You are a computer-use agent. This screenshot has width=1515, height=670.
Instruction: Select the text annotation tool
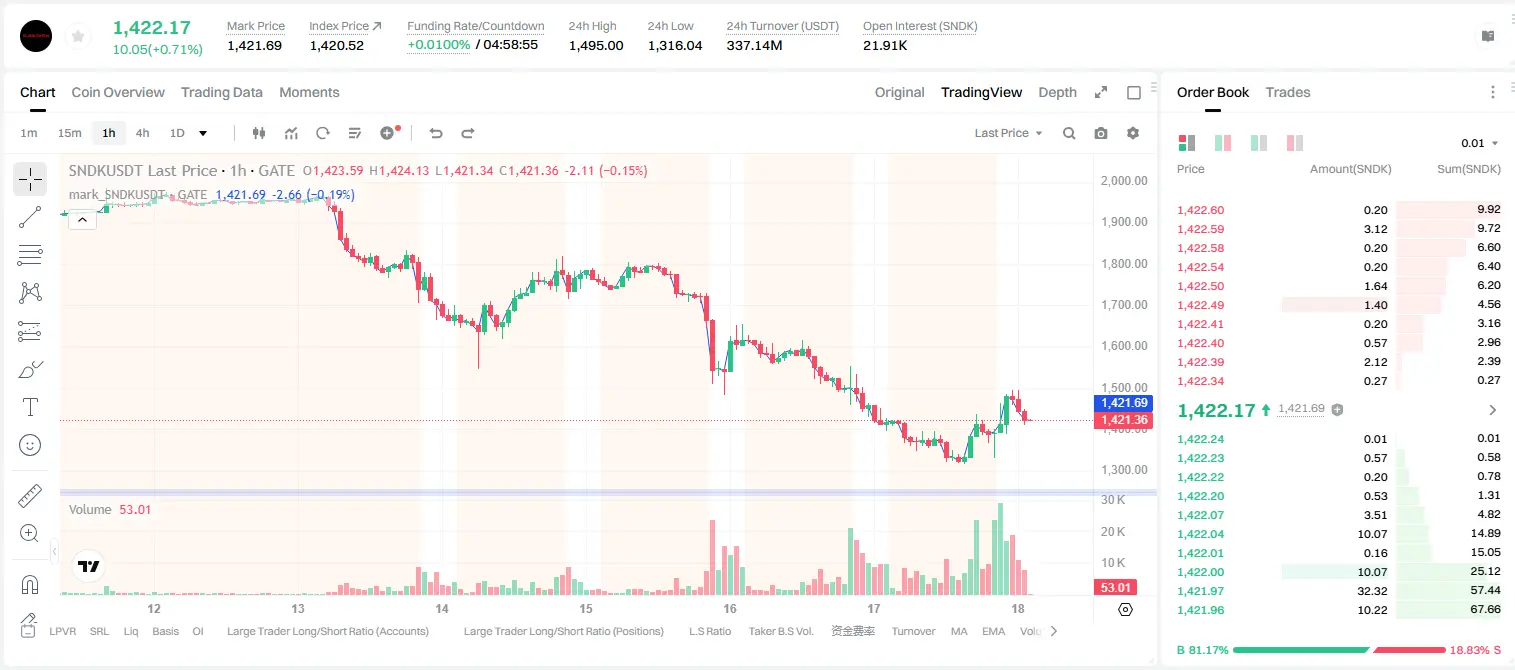point(30,407)
